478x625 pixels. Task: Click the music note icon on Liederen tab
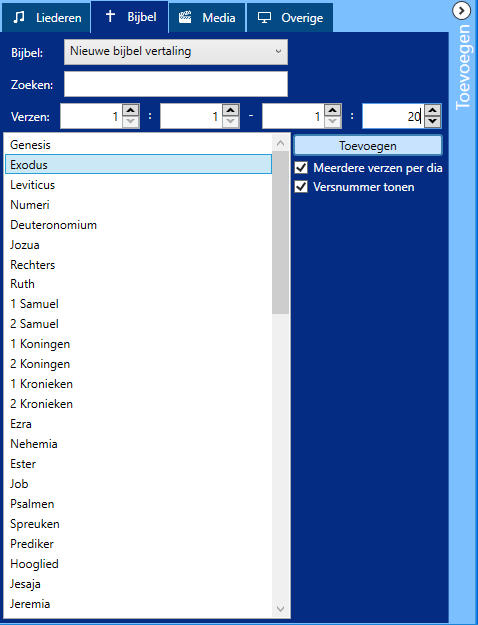point(19,18)
